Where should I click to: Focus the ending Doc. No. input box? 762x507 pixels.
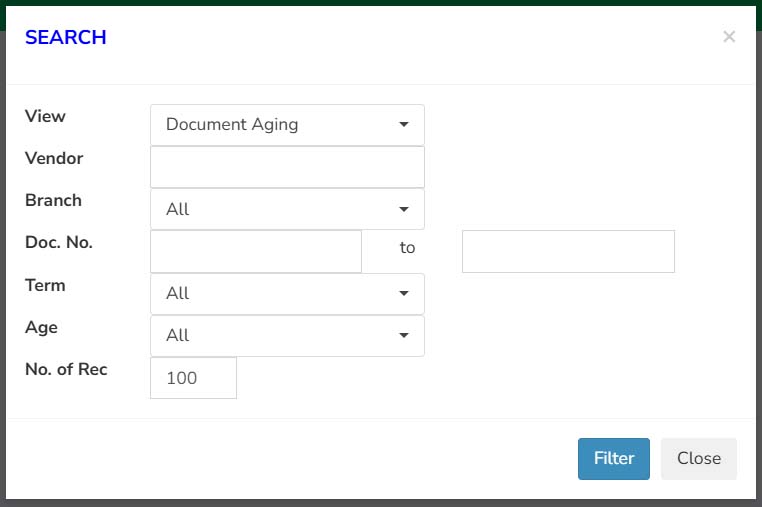[x=568, y=251]
